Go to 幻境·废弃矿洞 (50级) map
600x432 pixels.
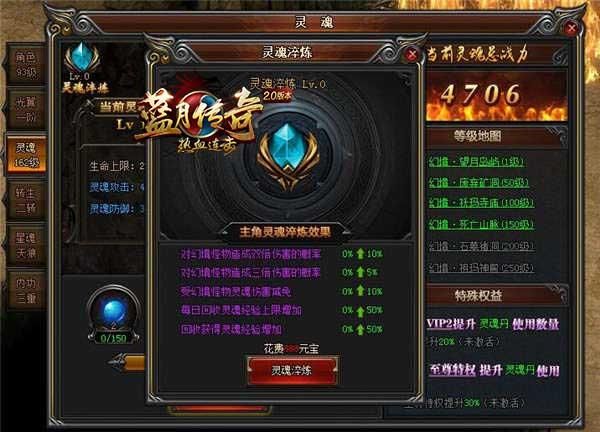pyautogui.click(x=479, y=182)
